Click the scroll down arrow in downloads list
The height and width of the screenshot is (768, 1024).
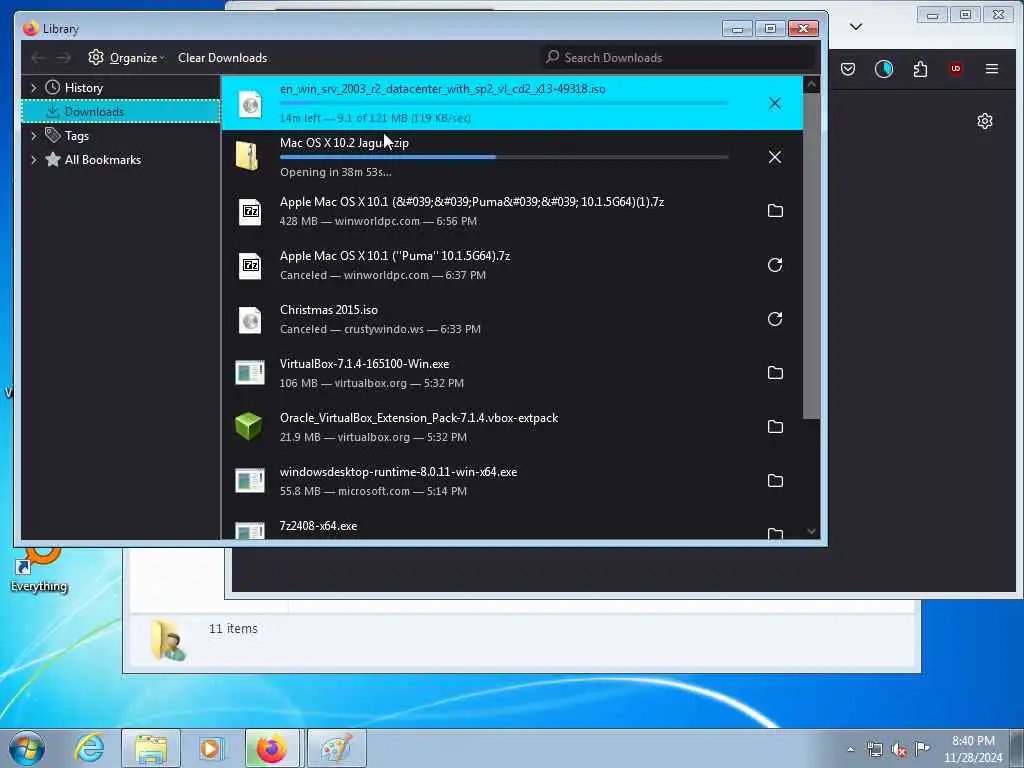[x=810, y=531]
